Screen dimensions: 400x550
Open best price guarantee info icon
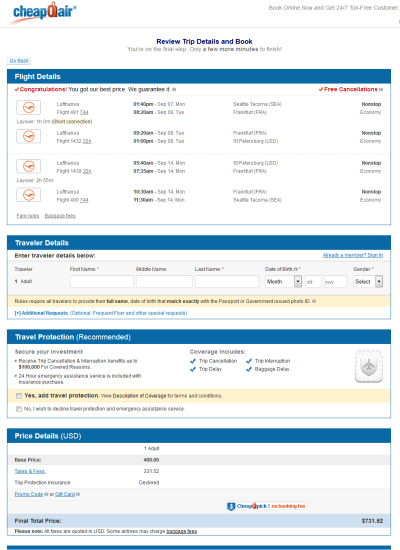coord(174,90)
